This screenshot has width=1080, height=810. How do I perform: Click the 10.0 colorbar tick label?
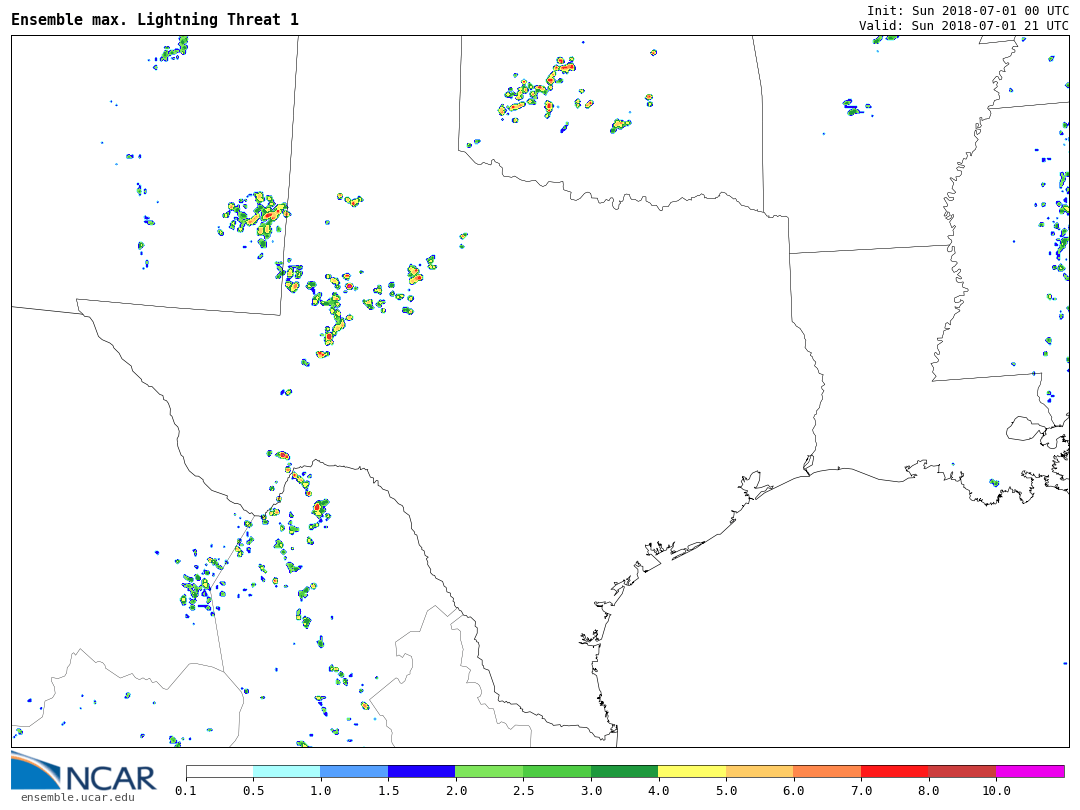996,791
